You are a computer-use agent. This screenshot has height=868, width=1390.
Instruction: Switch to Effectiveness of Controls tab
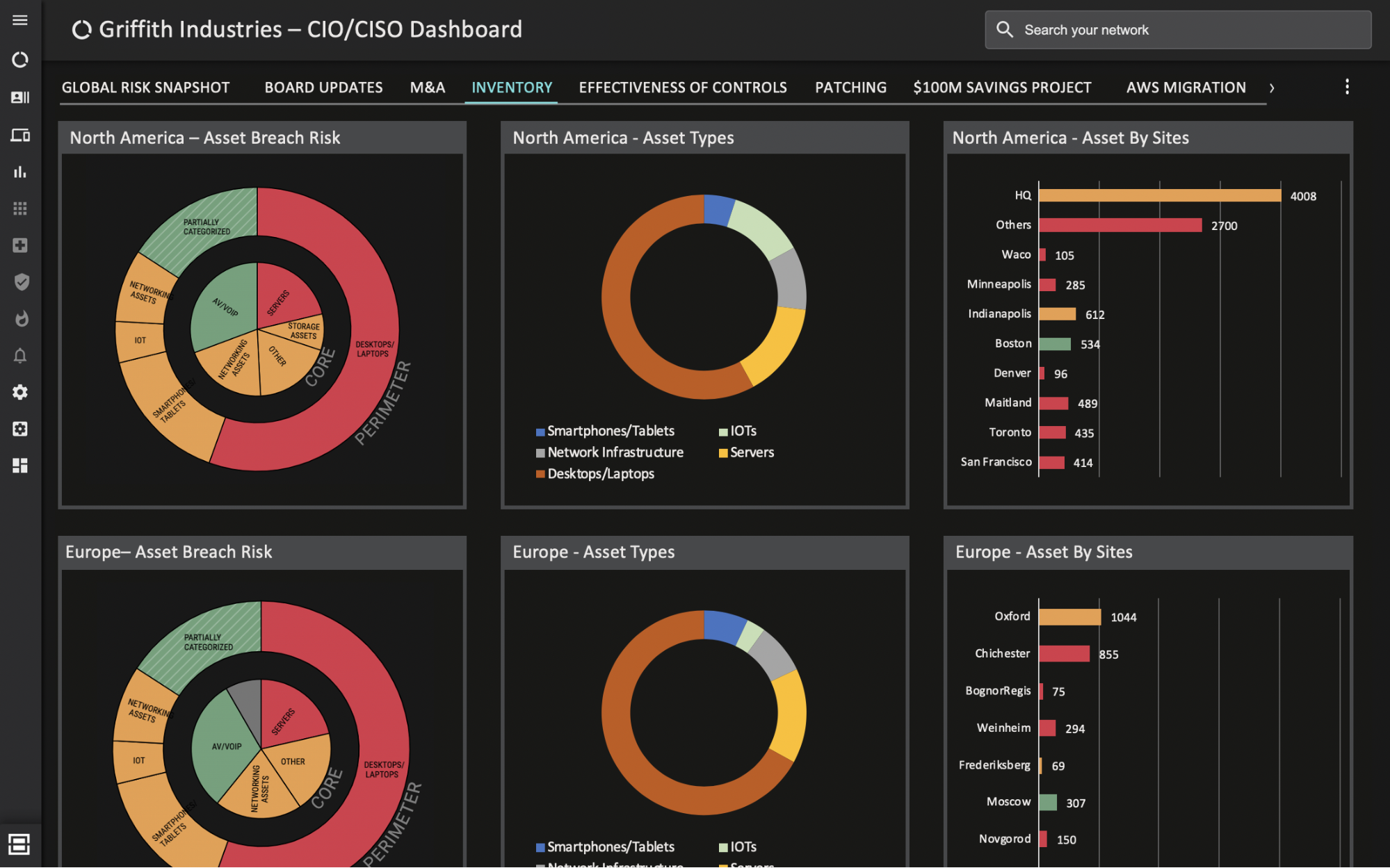(683, 88)
